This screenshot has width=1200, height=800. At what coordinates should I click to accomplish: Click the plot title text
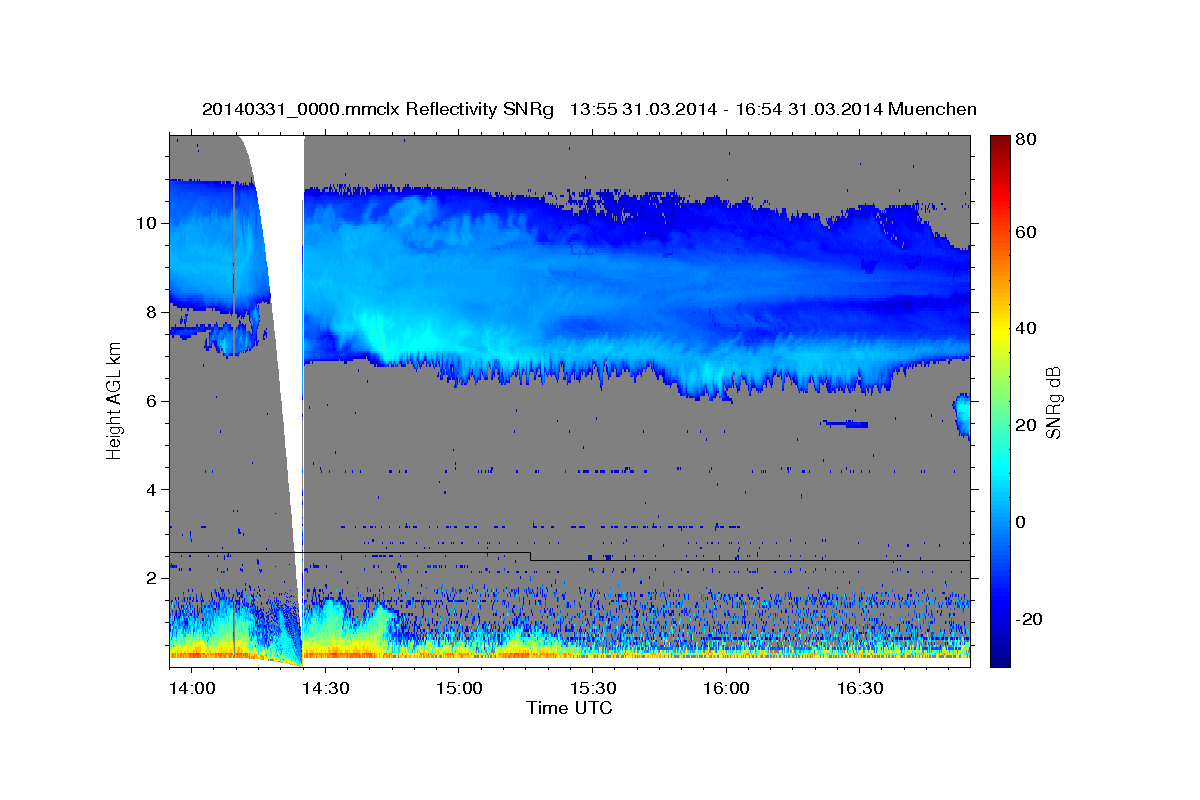click(589, 109)
